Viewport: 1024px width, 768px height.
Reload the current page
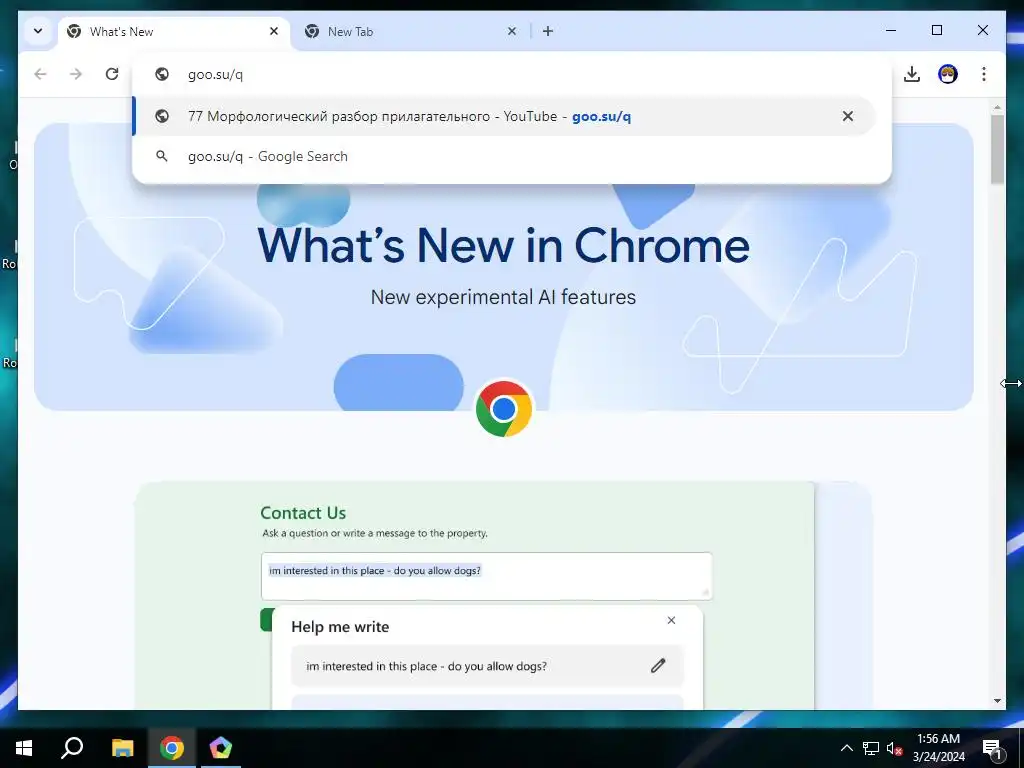(x=112, y=74)
